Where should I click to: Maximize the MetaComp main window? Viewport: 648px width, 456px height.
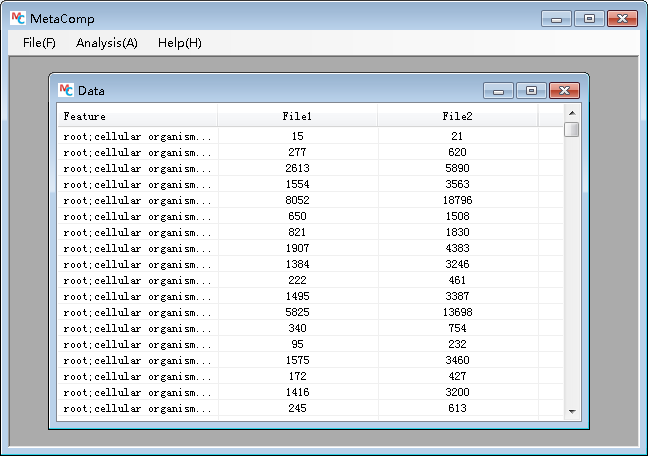click(588, 19)
